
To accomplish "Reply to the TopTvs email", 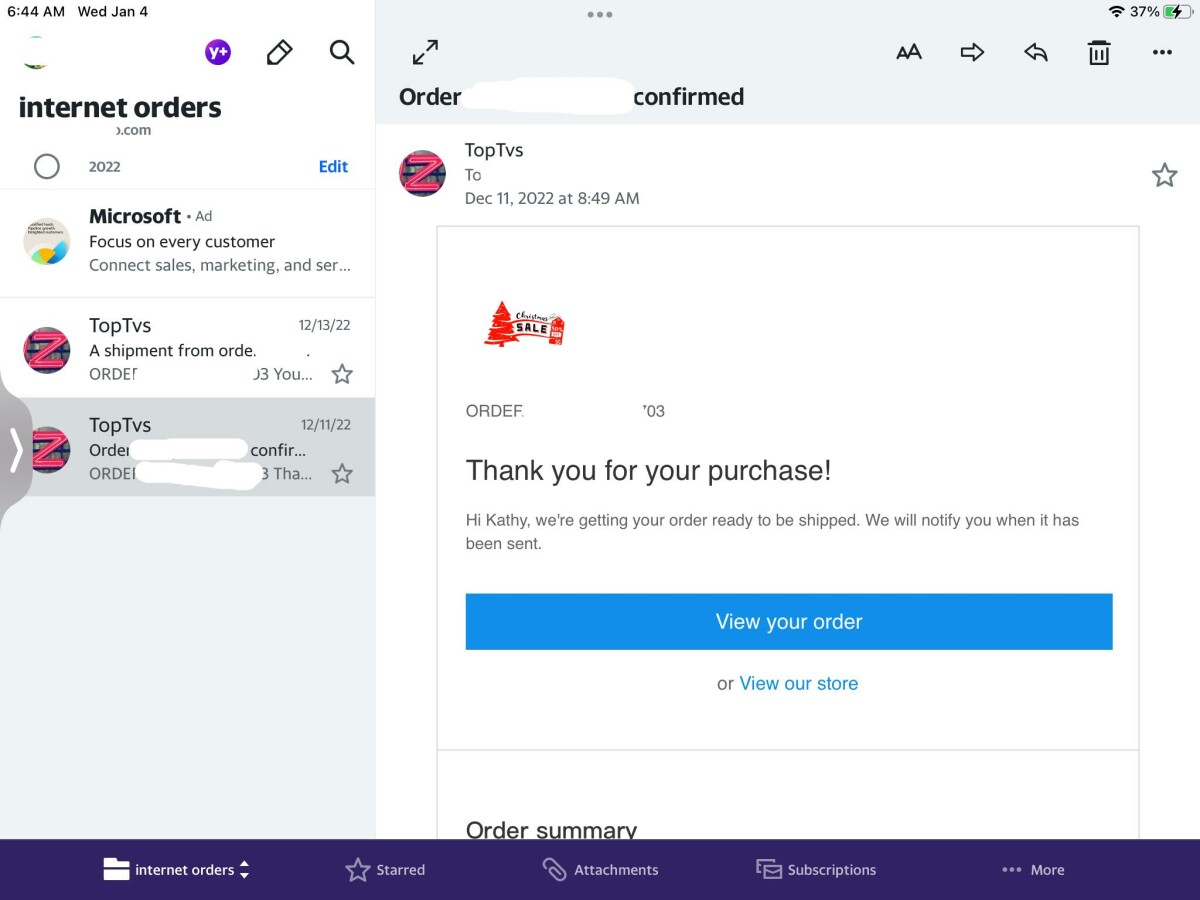I will (1035, 53).
